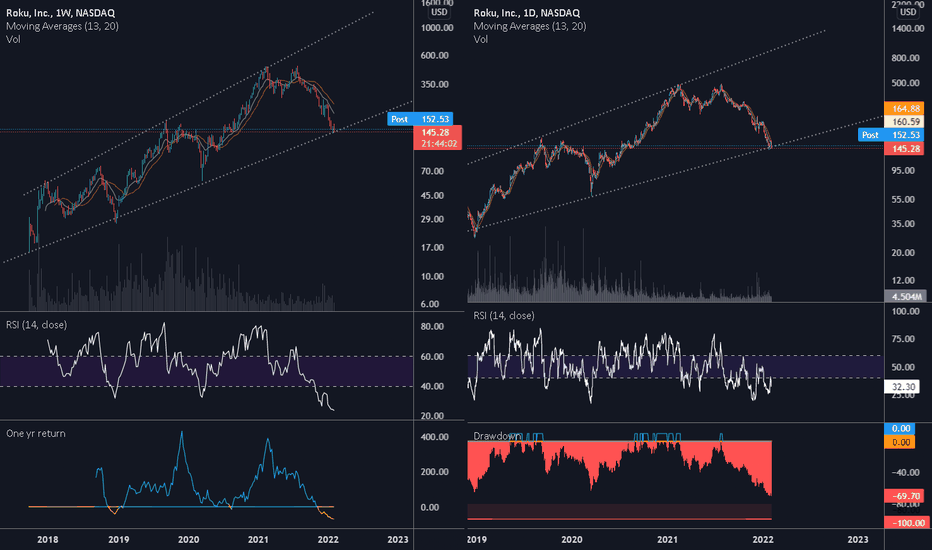Open the USD currency button on weekly chart
This screenshot has height=550, width=932.
[439, 12]
